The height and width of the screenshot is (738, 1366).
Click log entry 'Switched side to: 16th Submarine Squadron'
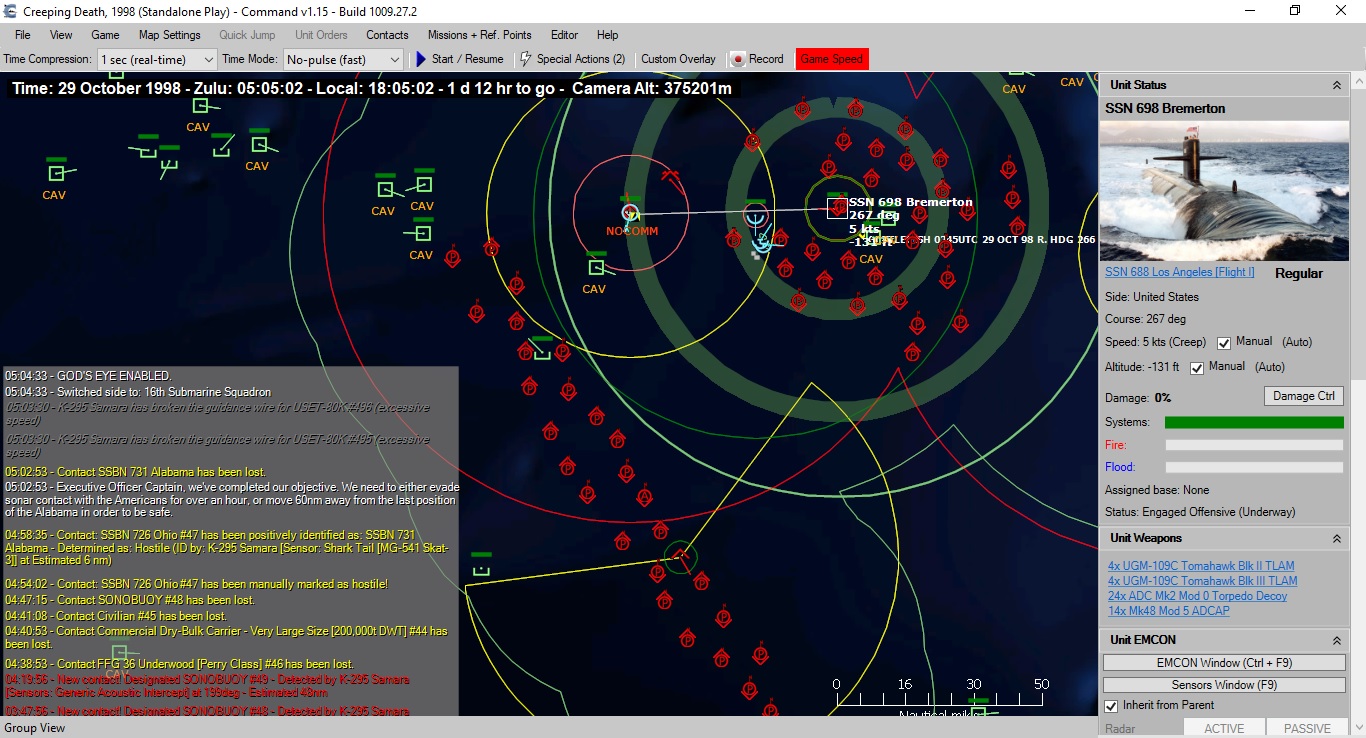[x=138, y=392]
